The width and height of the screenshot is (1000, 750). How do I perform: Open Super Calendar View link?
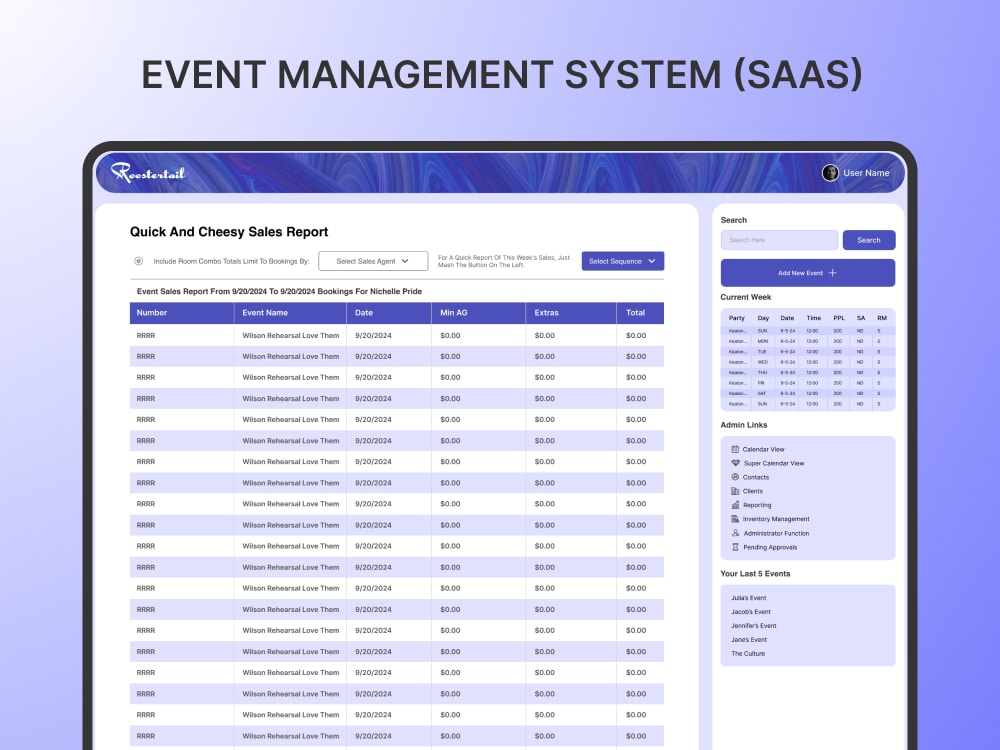(774, 463)
